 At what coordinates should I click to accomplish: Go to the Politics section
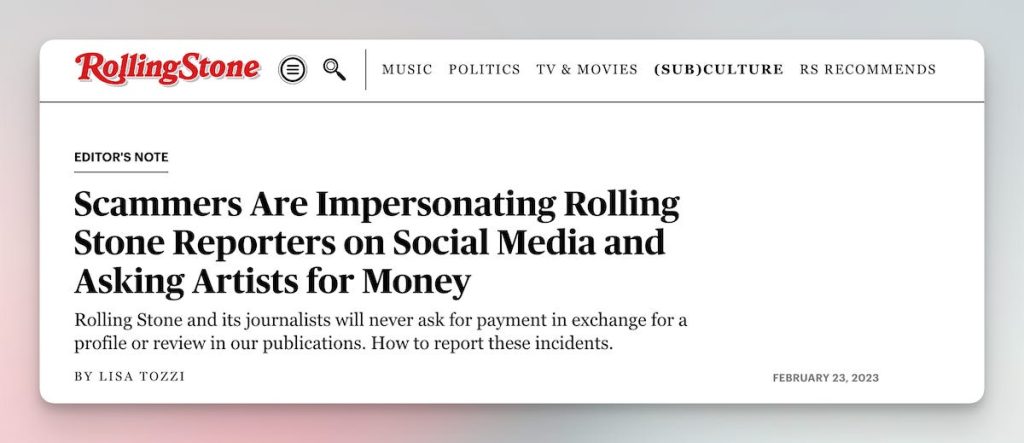pos(484,70)
